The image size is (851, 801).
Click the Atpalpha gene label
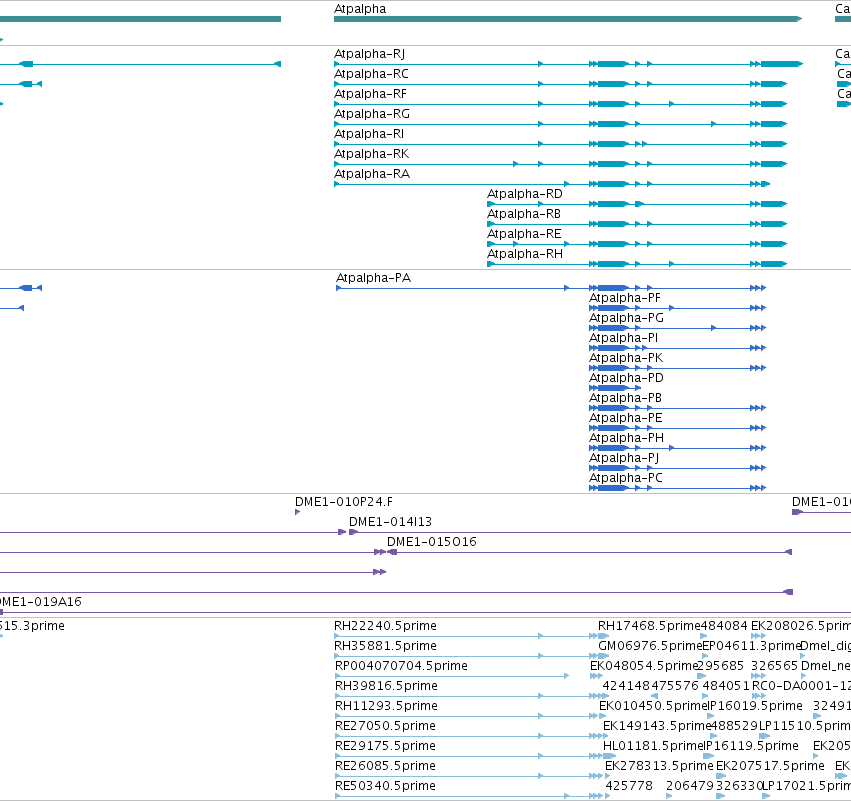[x=360, y=9]
